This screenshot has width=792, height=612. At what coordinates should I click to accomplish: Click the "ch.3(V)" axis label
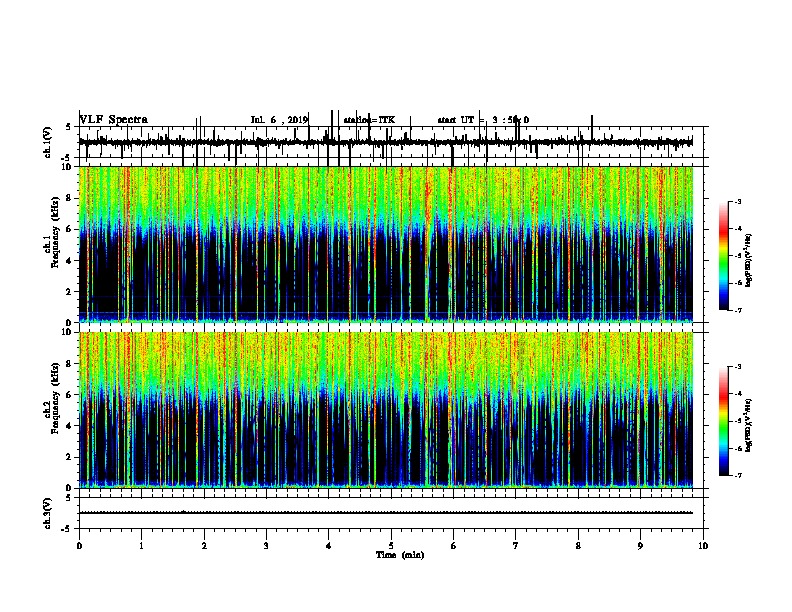[48, 513]
